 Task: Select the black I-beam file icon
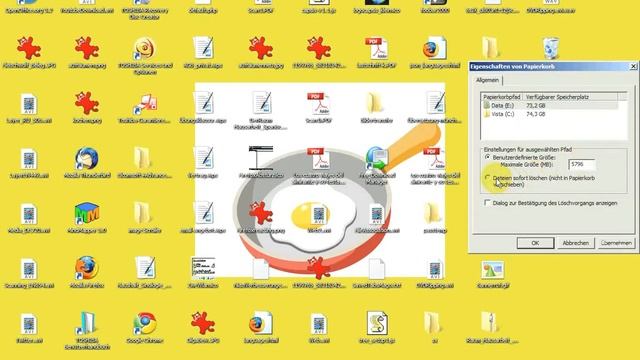(260, 158)
